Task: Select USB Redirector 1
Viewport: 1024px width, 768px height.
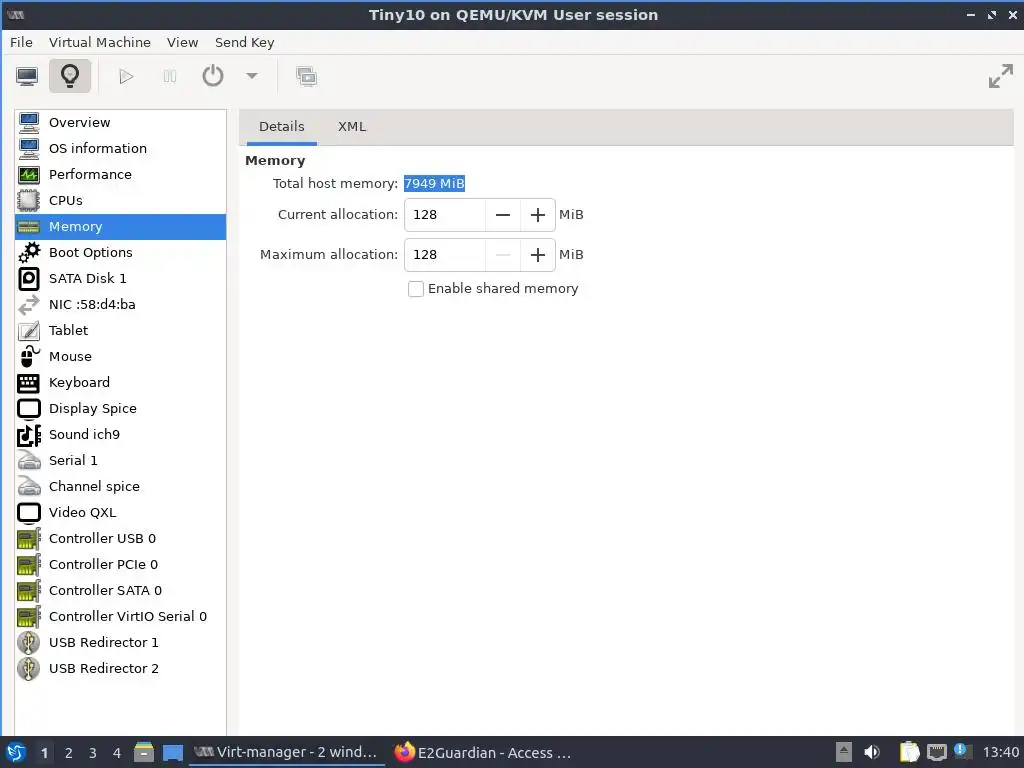Action: coord(120,643)
